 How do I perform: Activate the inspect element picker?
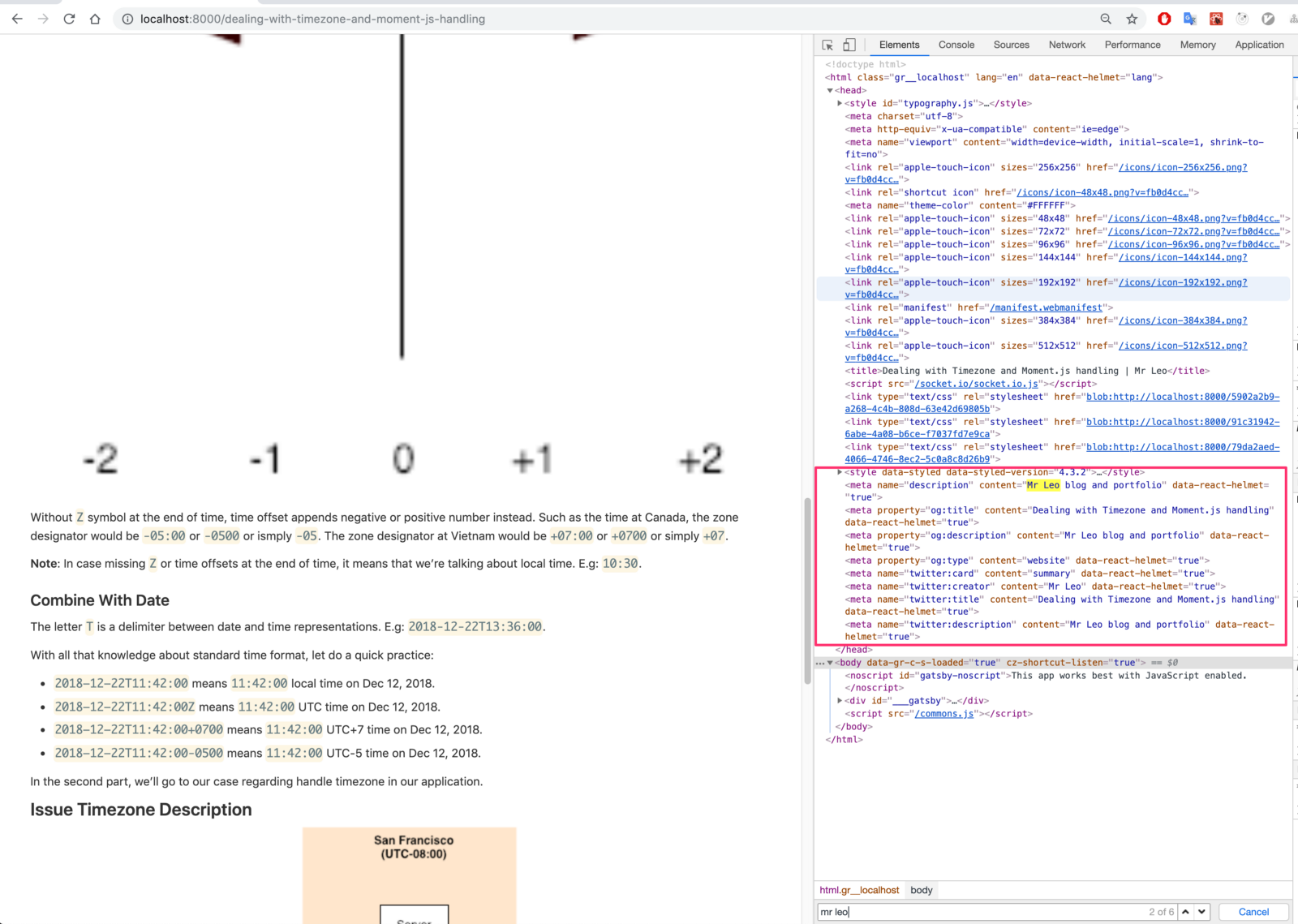pyautogui.click(x=827, y=45)
